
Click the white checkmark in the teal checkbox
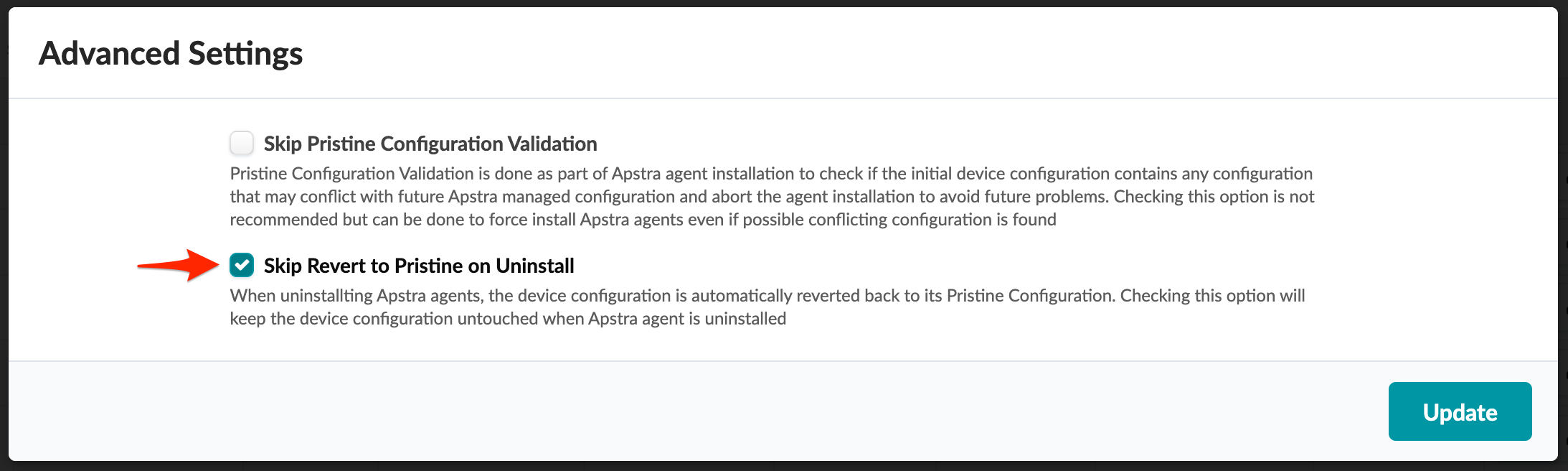pyautogui.click(x=242, y=266)
